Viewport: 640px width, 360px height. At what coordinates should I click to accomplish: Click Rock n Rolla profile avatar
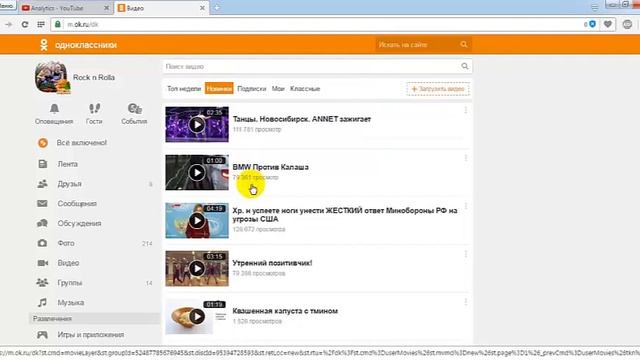51,78
